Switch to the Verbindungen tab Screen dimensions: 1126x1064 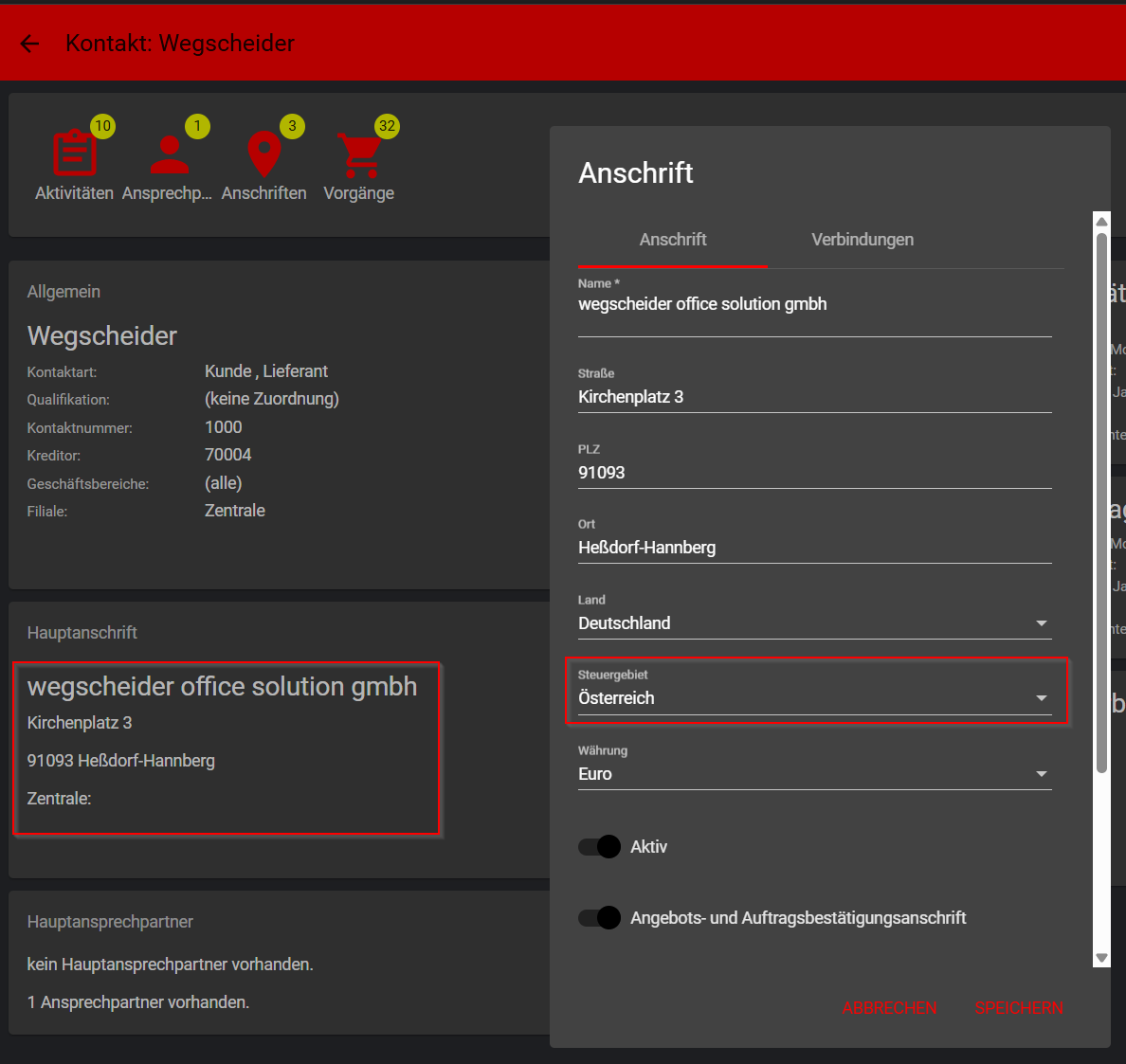click(x=863, y=240)
